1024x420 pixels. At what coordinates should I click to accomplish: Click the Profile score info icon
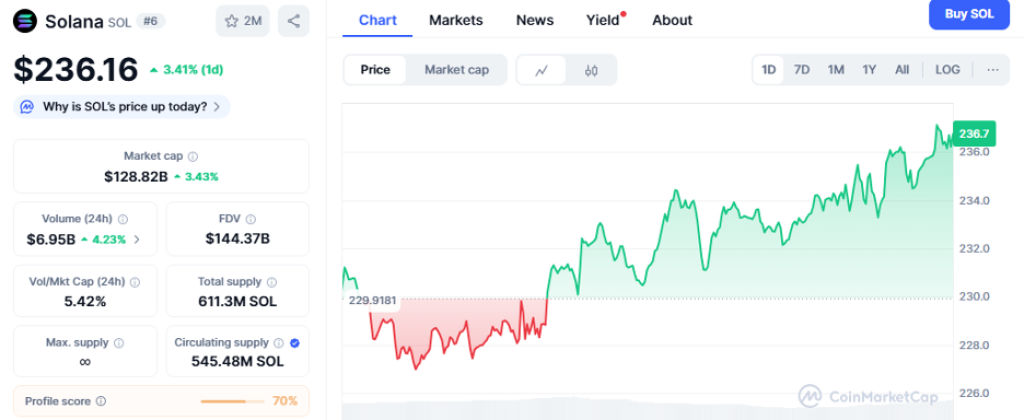coord(100,401)
